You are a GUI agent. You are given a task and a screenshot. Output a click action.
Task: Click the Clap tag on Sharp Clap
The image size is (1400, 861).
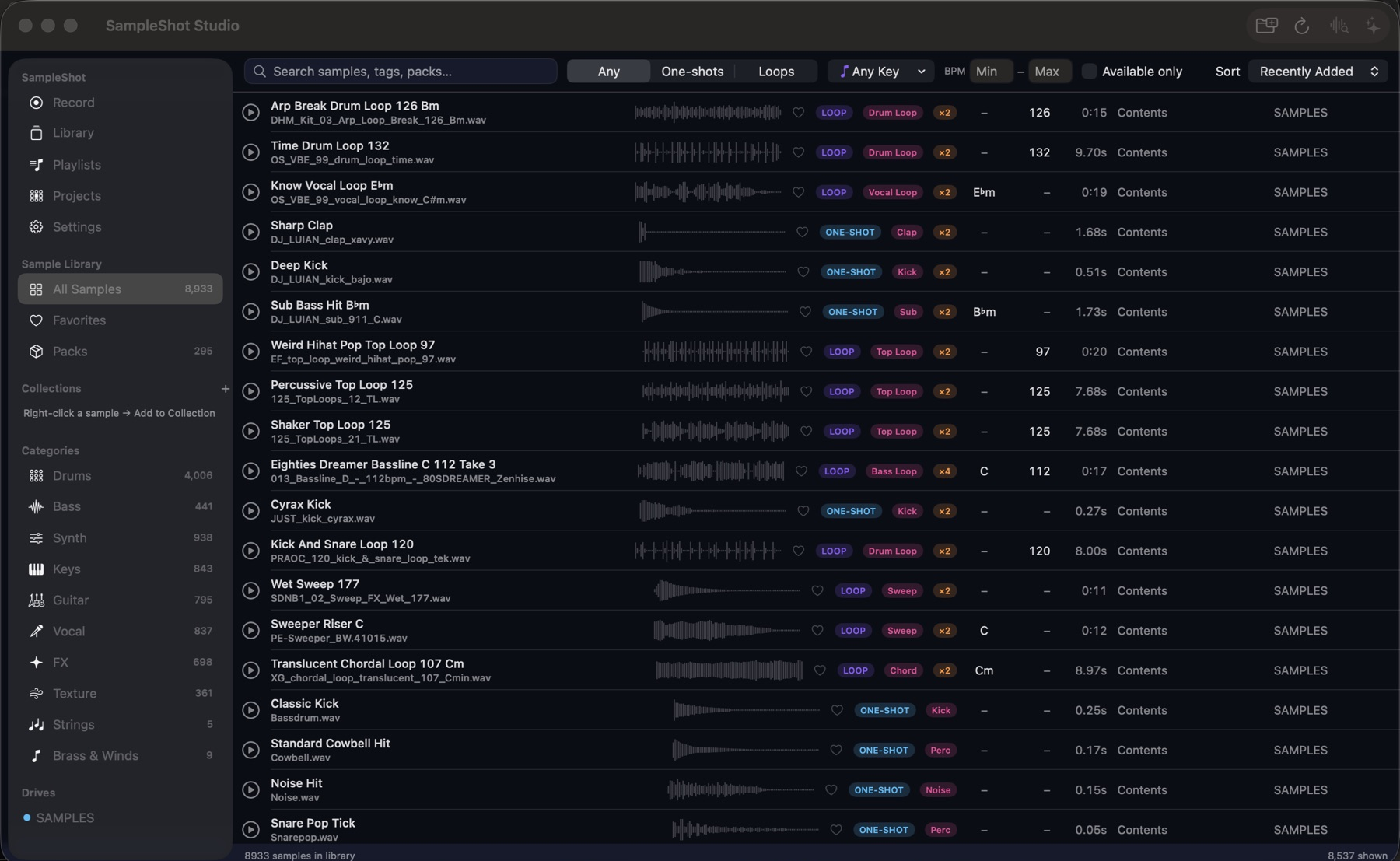pos(906,233)
